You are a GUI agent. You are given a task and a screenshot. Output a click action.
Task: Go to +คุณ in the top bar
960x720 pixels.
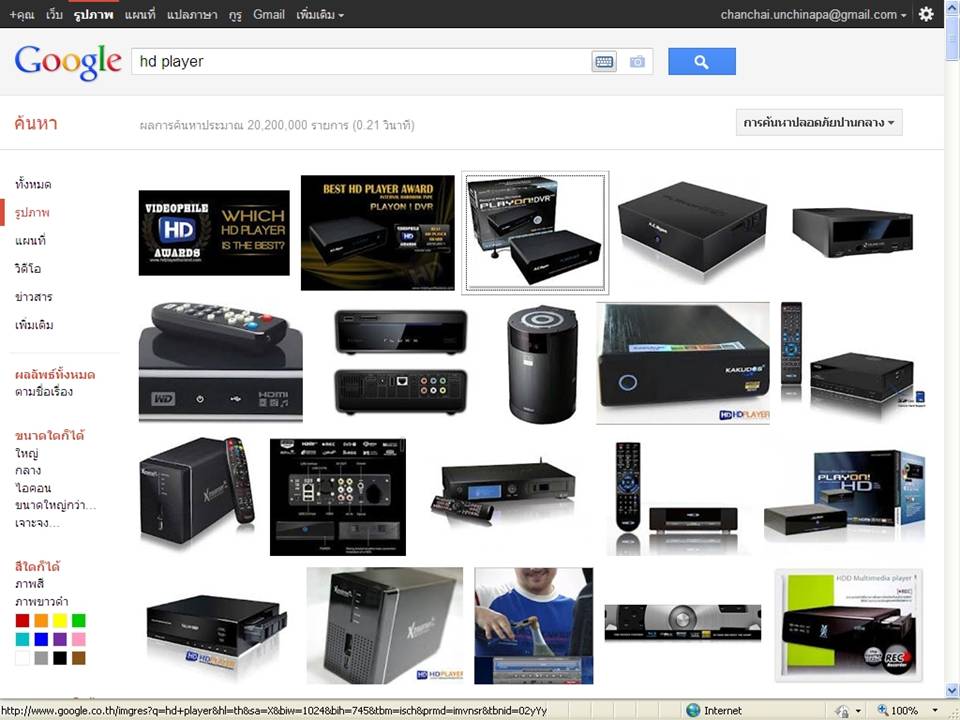pos(22,15)
